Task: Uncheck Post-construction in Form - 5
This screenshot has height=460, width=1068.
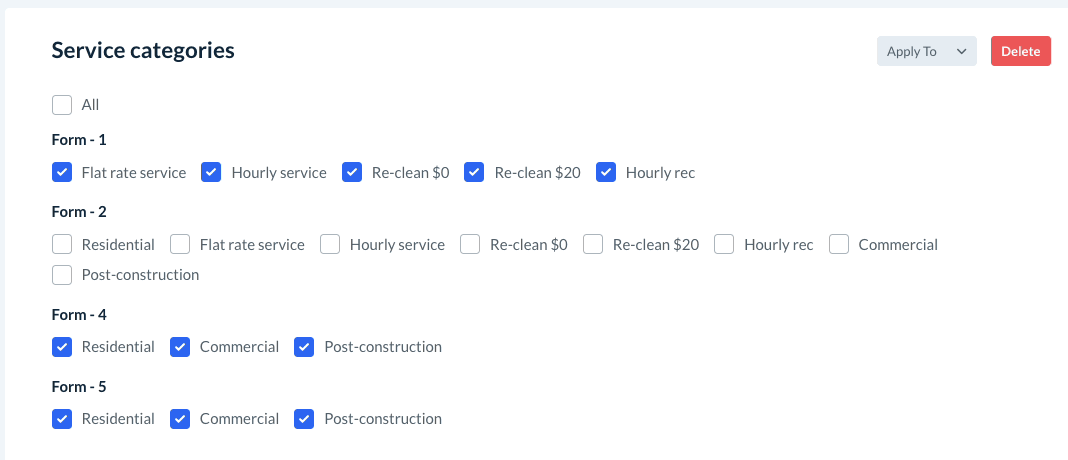Action: click(304, 419)
